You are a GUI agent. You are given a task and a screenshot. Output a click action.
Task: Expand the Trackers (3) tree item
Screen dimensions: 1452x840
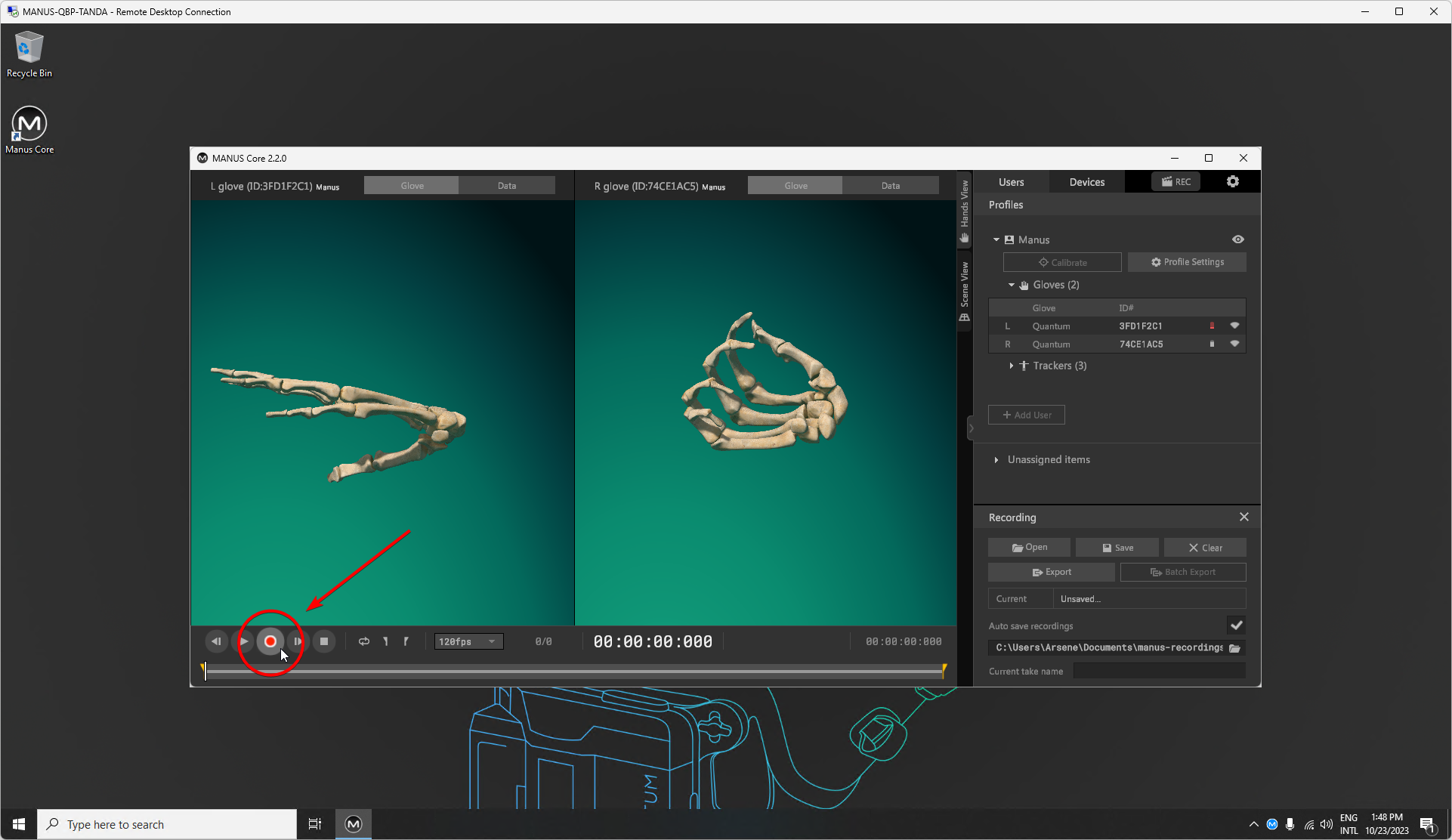click(x=1012, y=366)
